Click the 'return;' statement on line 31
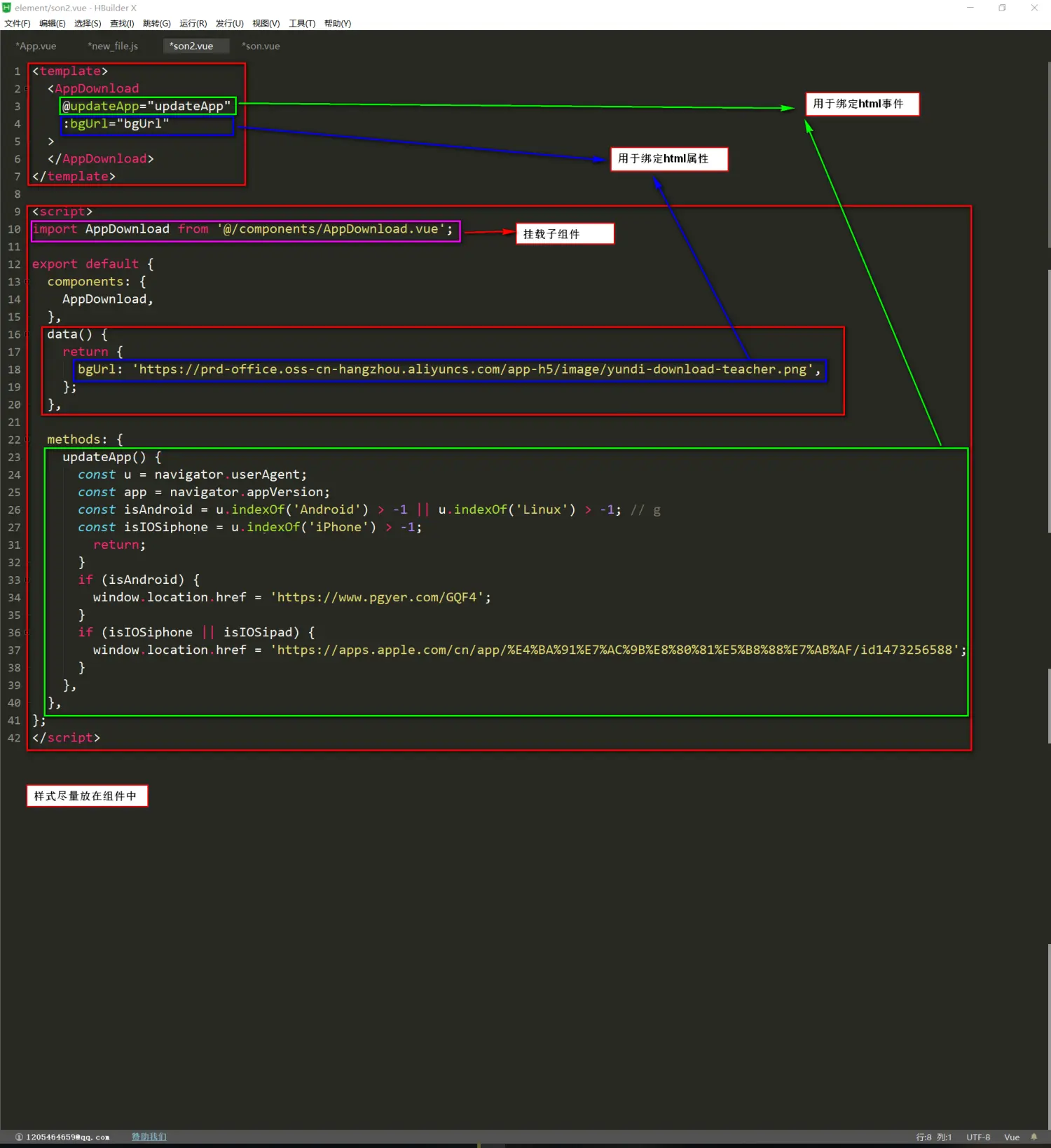The height and width of the screenshot is (1148, 1051). coord(120,545)
